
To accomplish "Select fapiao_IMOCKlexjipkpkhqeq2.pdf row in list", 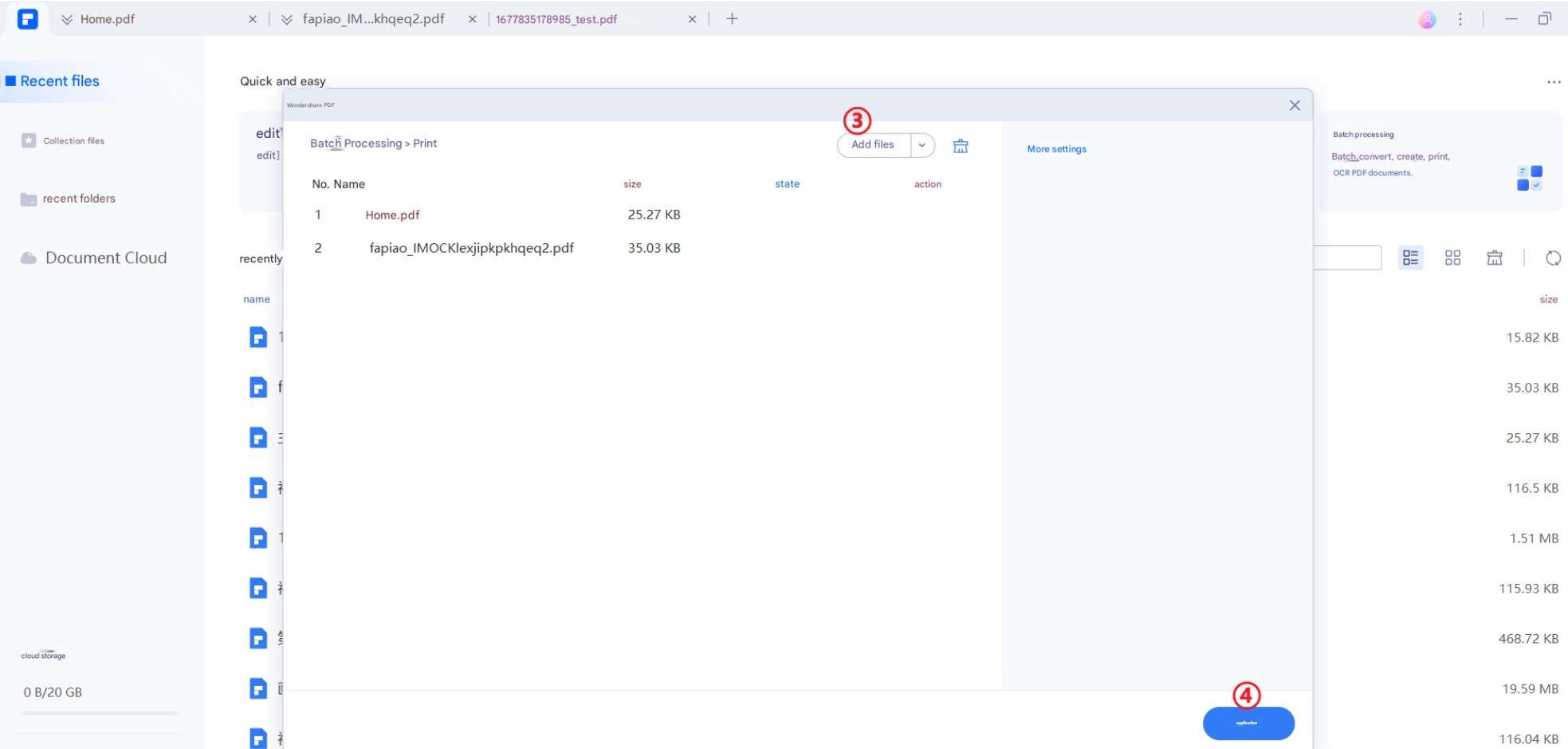I will tap(471, 248).
